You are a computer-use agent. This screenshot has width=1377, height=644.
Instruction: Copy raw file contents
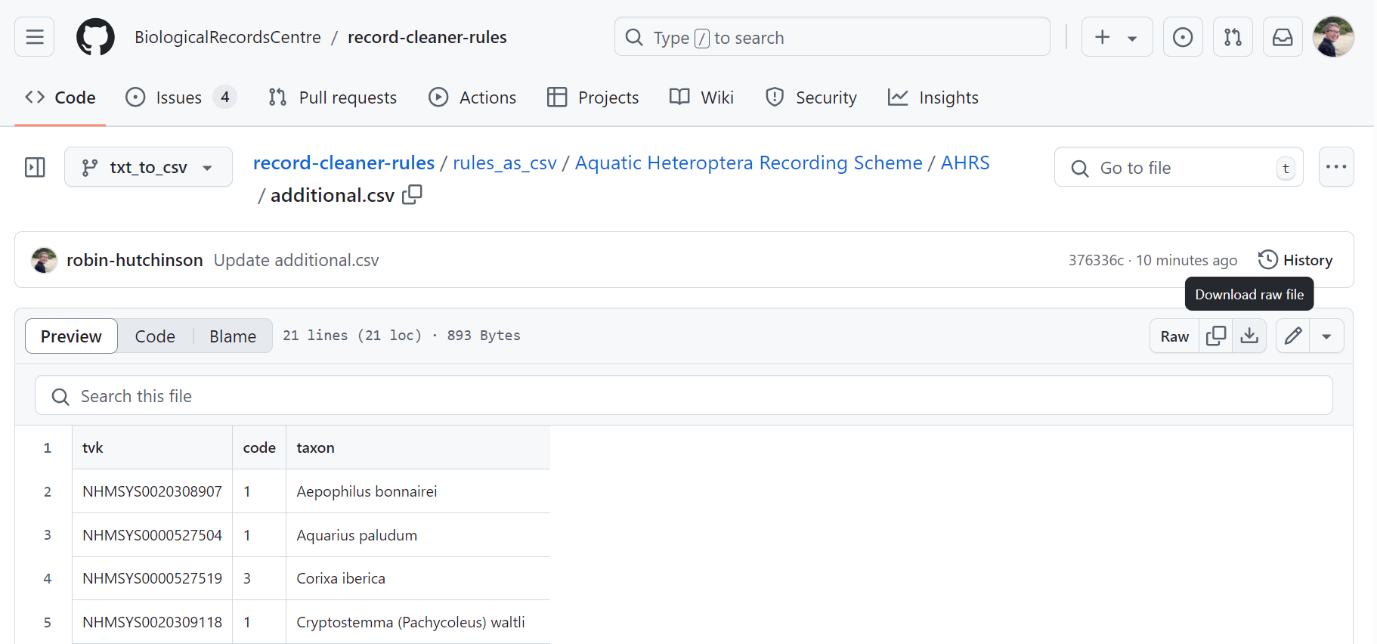tap(1216, 336)
